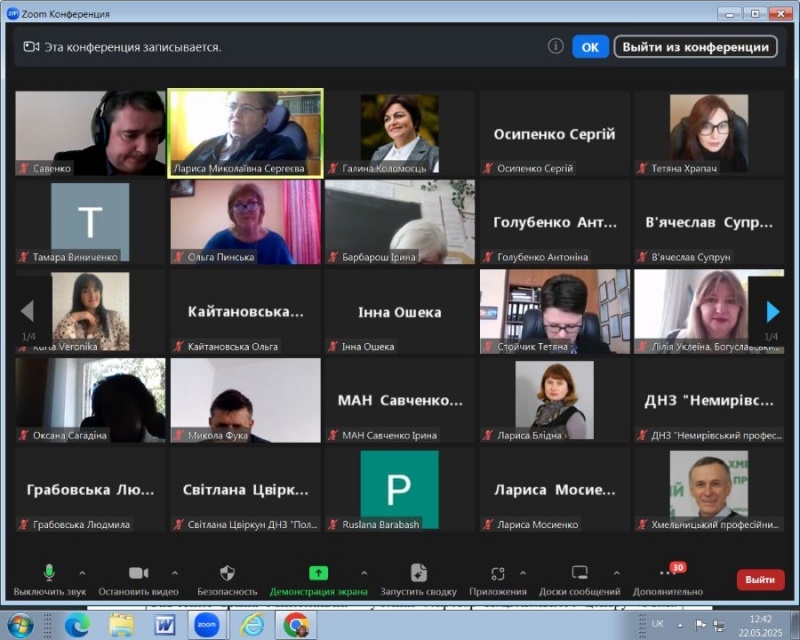Expand audio options arrow next to microphone

(x=82, y=573)
